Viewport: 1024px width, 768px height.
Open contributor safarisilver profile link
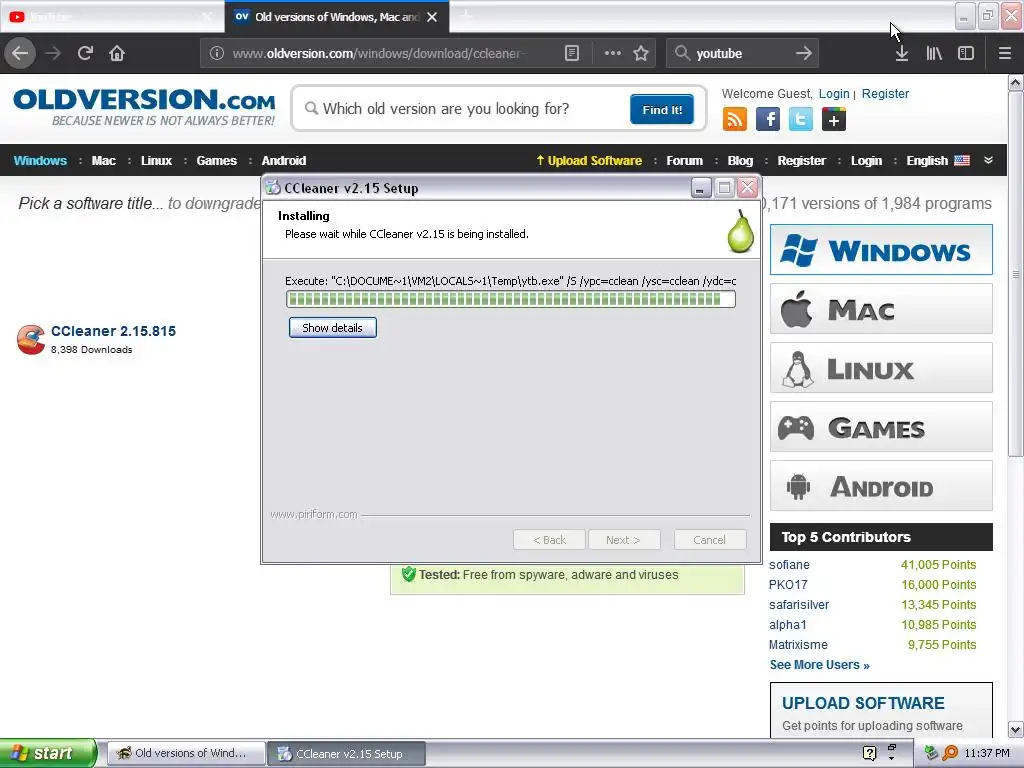799,605
